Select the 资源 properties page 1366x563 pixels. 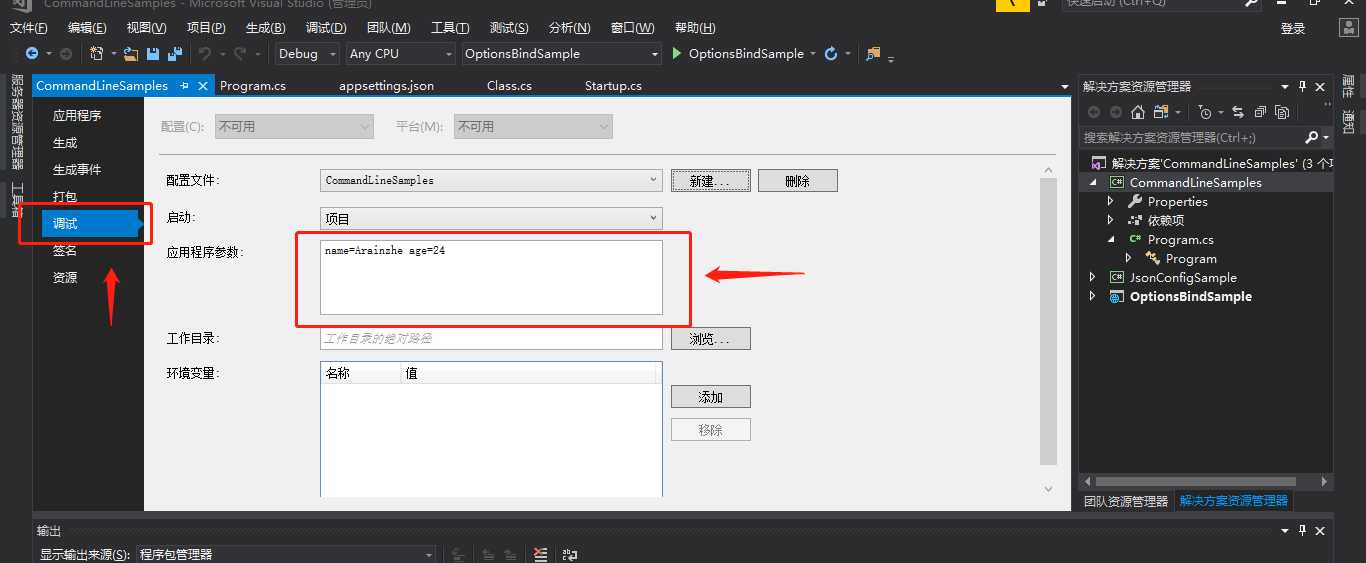coord(65,278)
